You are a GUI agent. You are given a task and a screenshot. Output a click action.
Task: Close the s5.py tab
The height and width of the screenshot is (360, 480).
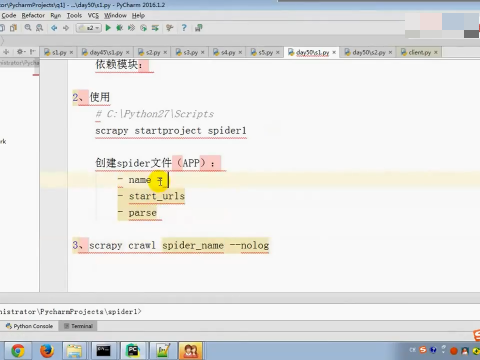278,52
